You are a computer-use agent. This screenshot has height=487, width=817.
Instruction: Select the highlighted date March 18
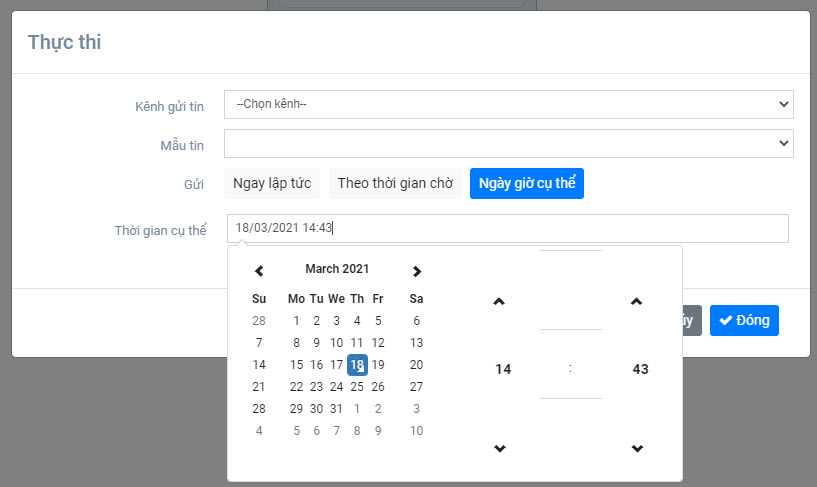coord(357,365)
